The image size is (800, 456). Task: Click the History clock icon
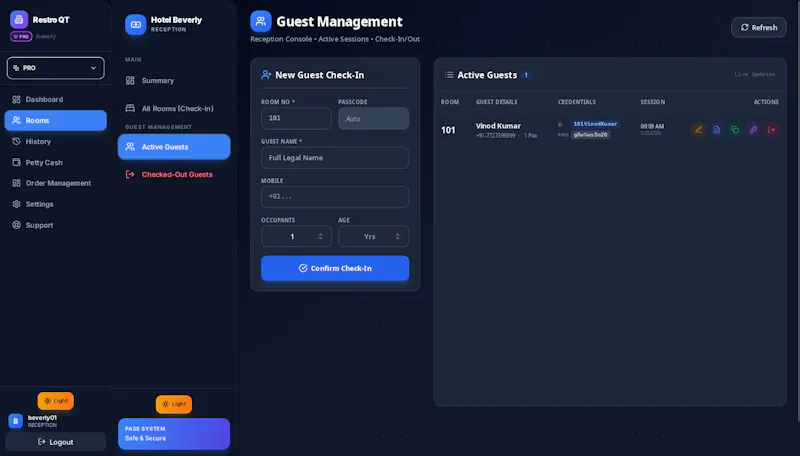(x=16, y=141)
